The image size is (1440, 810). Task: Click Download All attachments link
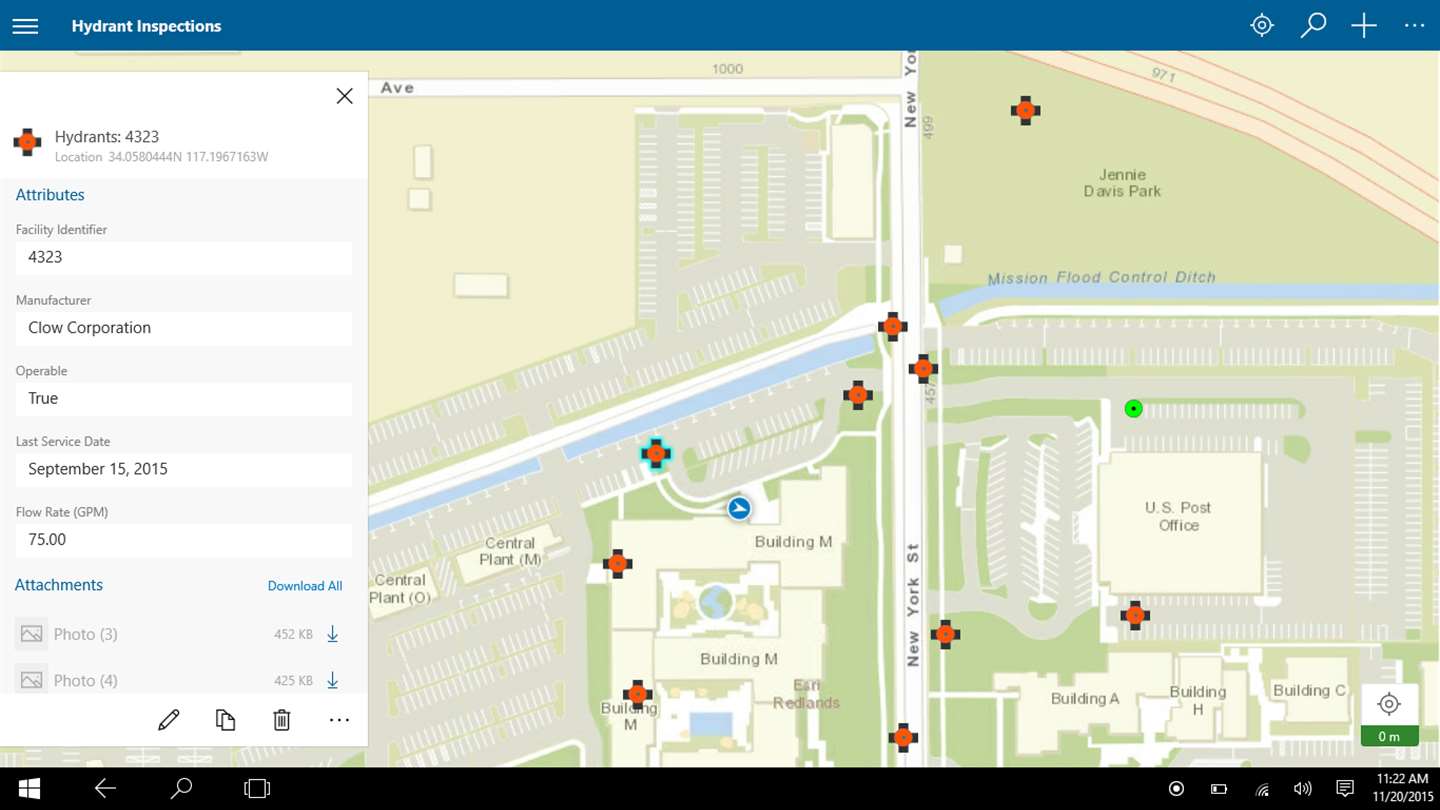pos(305,586)
